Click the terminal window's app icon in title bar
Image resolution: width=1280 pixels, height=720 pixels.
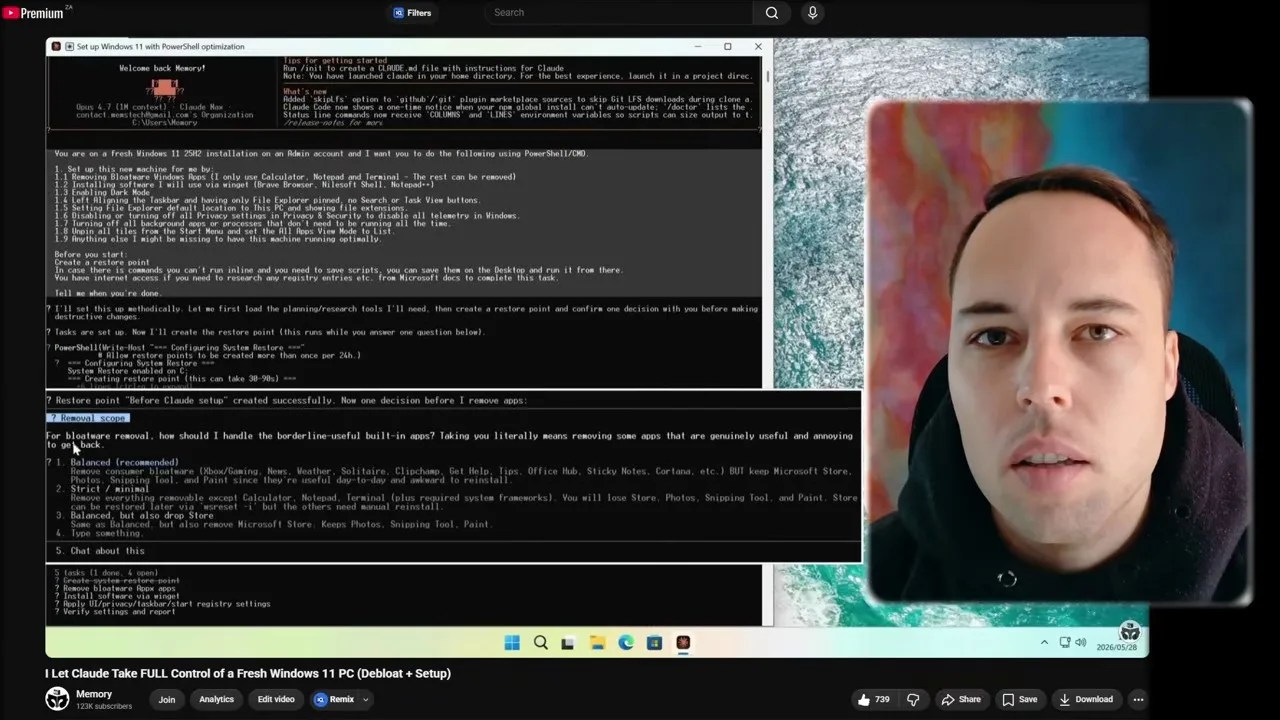(x=56, y=47)
